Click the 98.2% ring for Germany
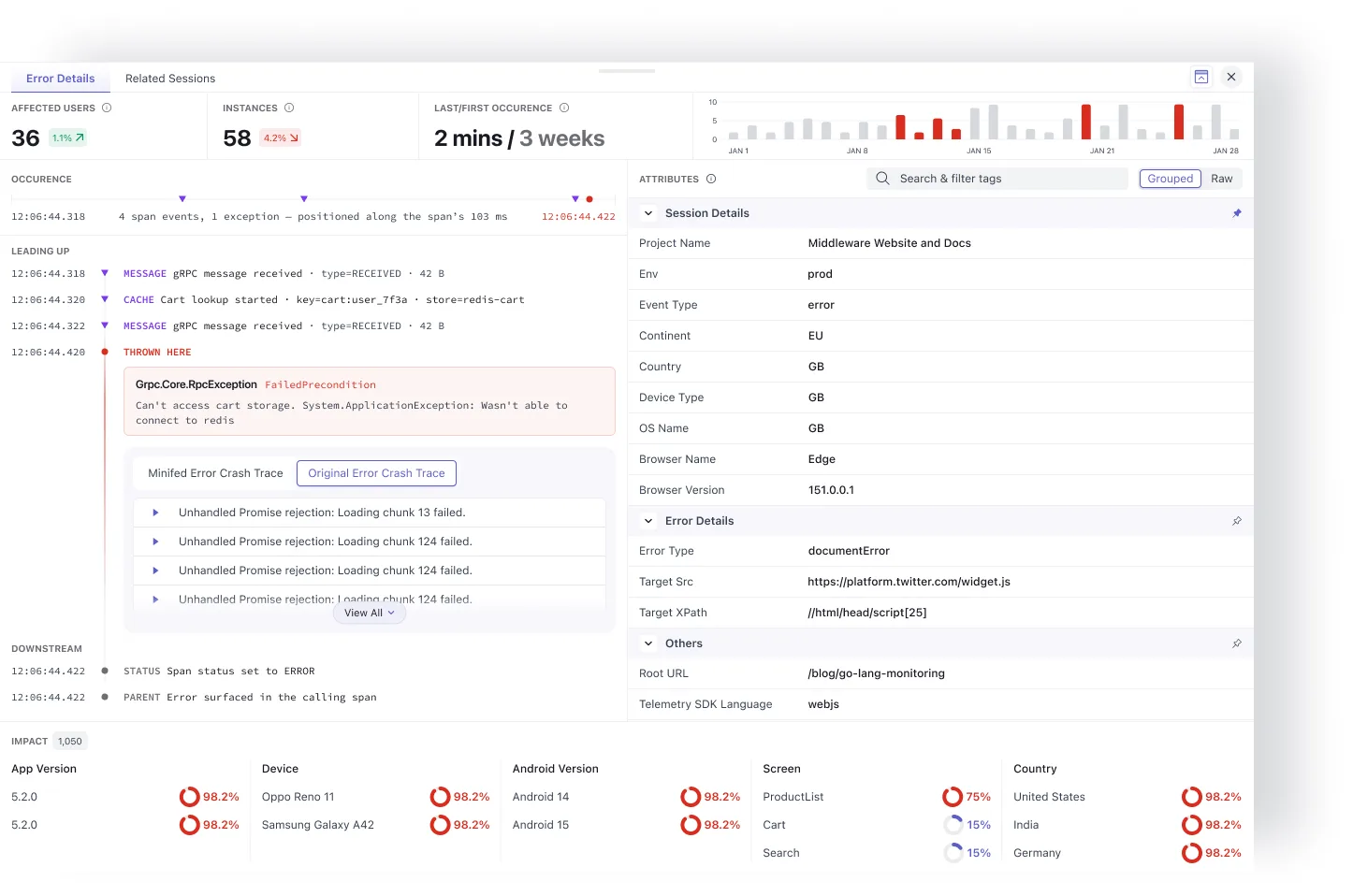Viewport: 1353px width, 896px height. point(1191,853)
